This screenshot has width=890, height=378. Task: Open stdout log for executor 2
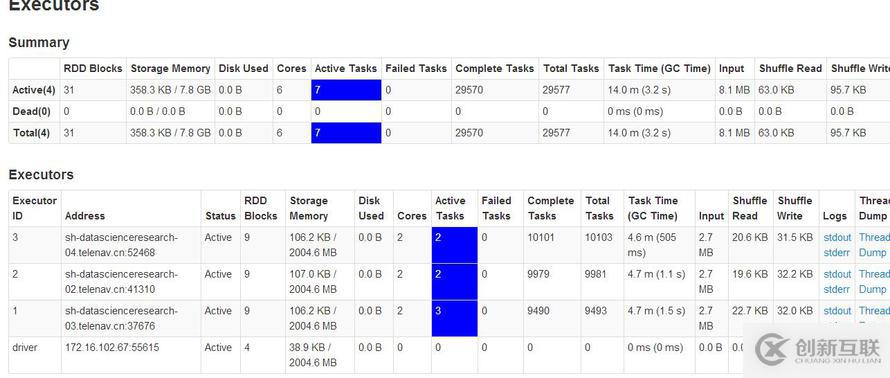pyautogui.click(x=837, y=275)
